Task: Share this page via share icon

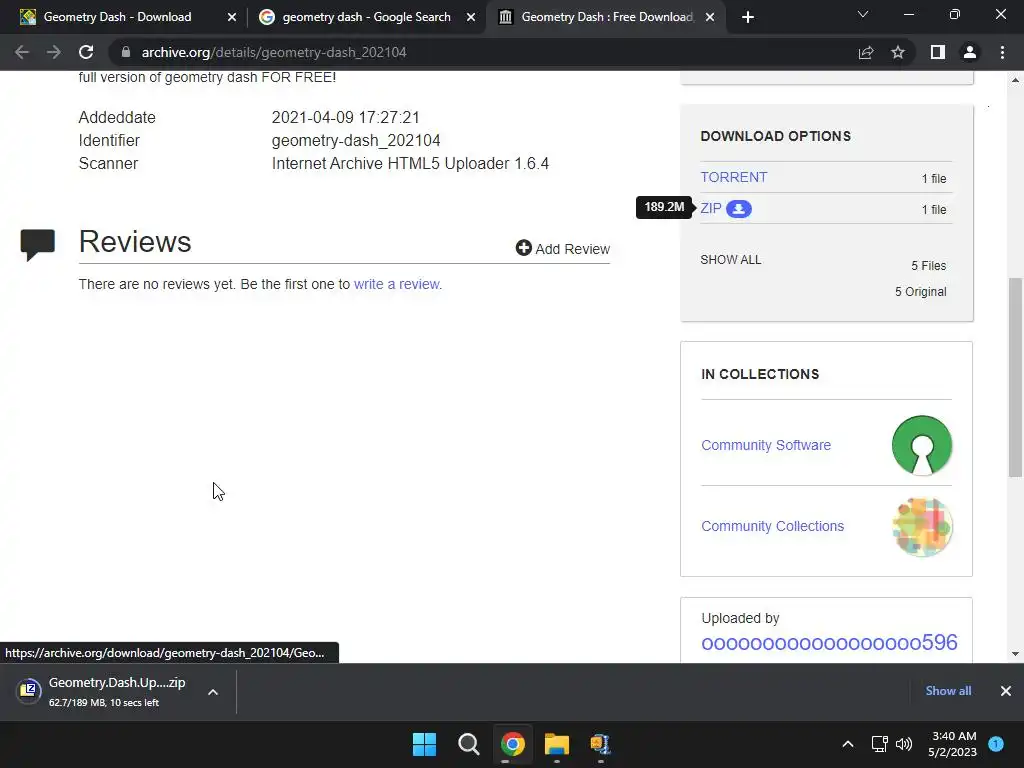Action: point(866,52)
